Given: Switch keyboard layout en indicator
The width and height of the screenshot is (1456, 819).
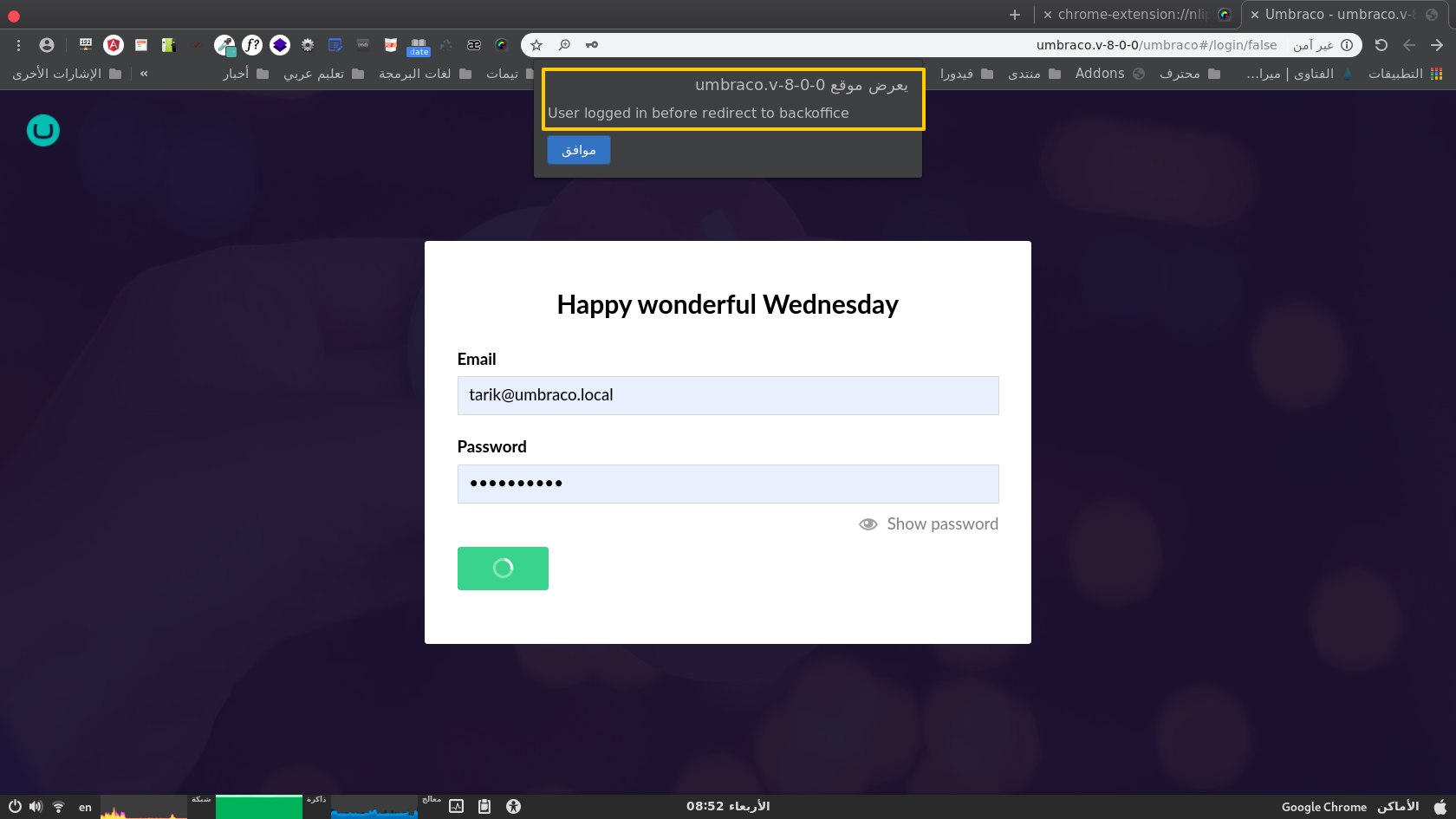Looking at the screenshot, I should pos(85,807).
